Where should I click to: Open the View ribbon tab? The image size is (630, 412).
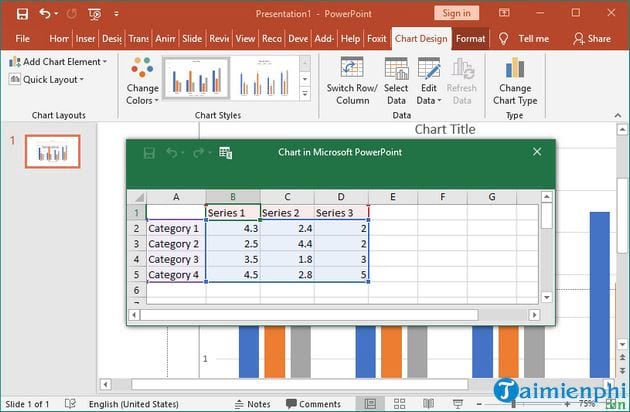click(x=245, y=39)
